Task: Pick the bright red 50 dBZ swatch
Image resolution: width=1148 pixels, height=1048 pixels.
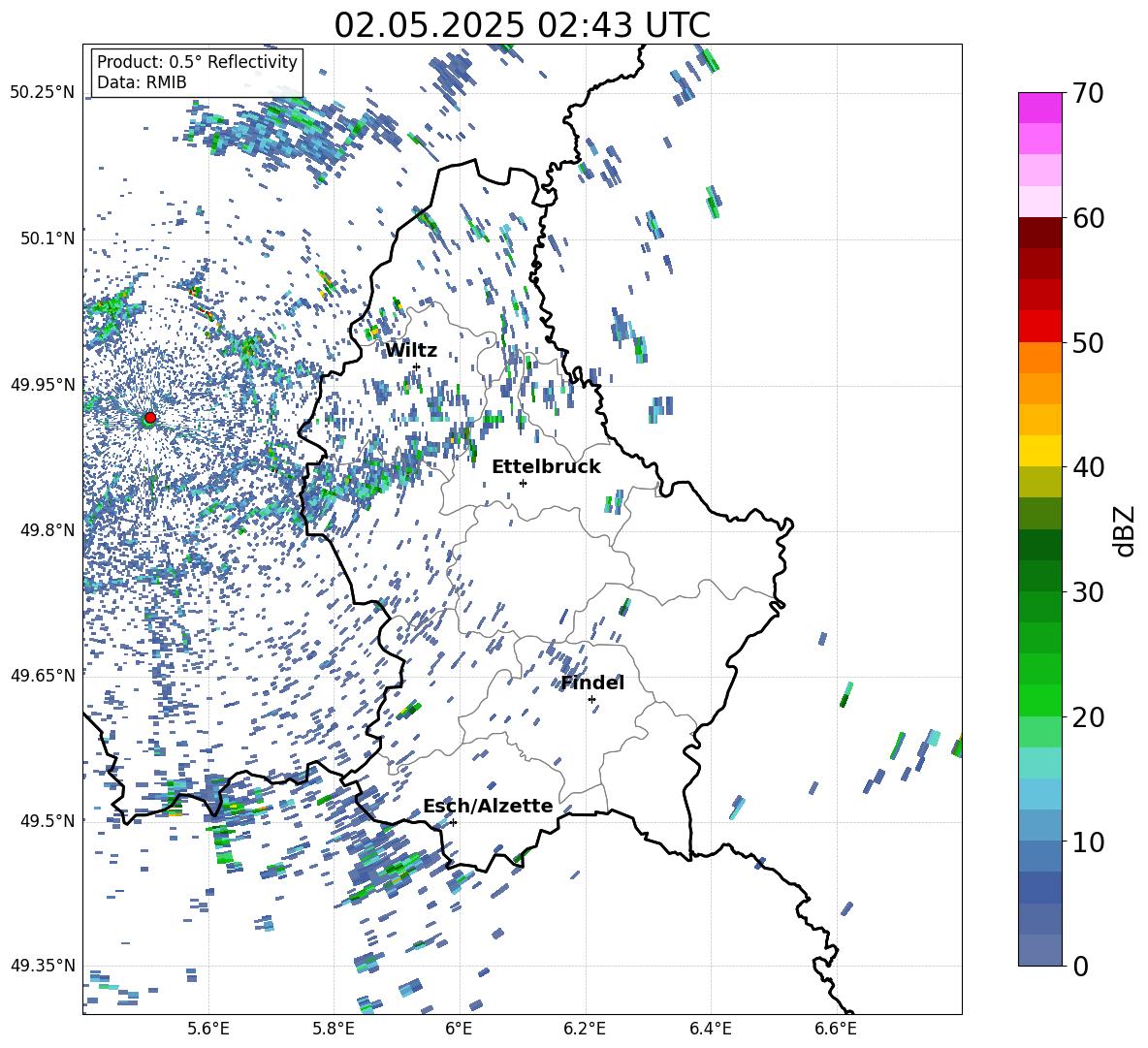Action: (x=1039, y=327)
